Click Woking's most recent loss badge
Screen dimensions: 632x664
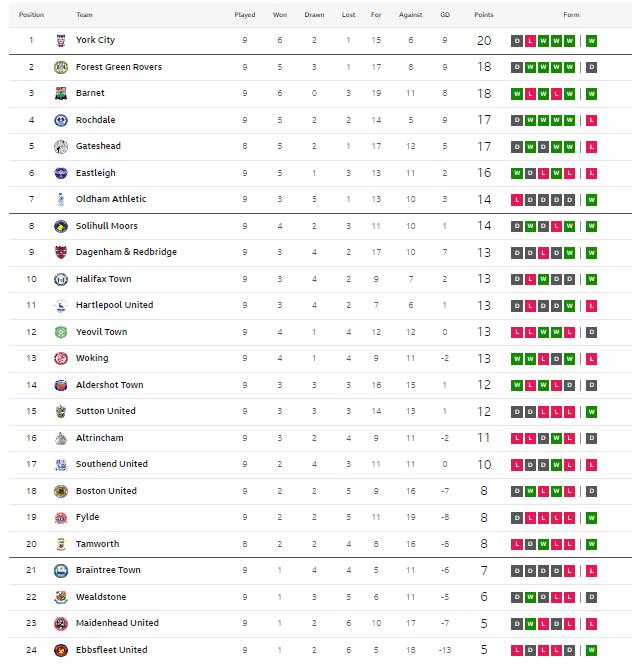coord(592,358)
